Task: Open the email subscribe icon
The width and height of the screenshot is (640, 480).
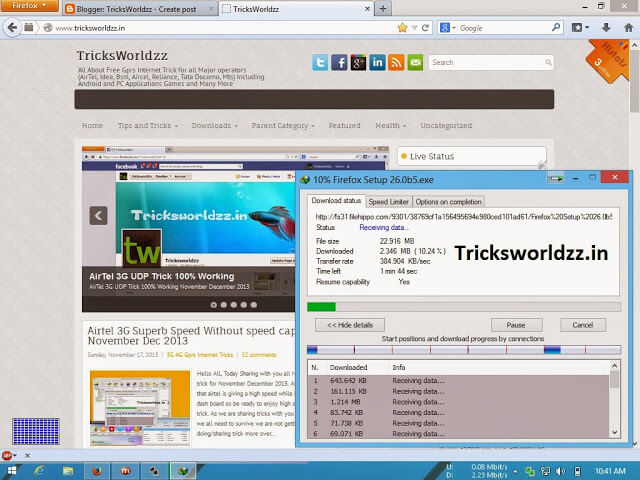Action: pos(415,62)
